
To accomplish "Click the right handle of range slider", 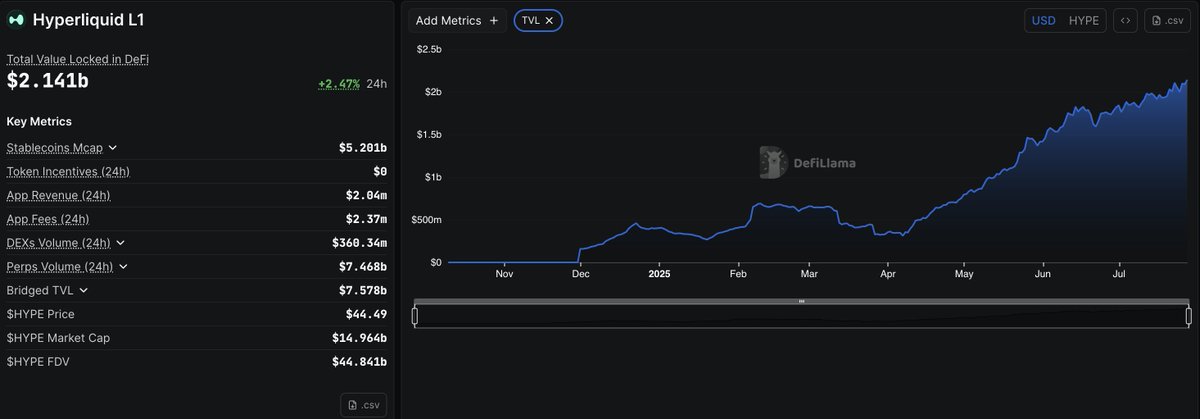I will 1189,316.
